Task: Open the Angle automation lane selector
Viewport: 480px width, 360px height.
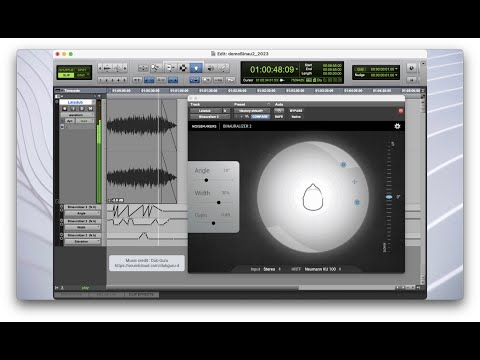Action: pos(82,213)
